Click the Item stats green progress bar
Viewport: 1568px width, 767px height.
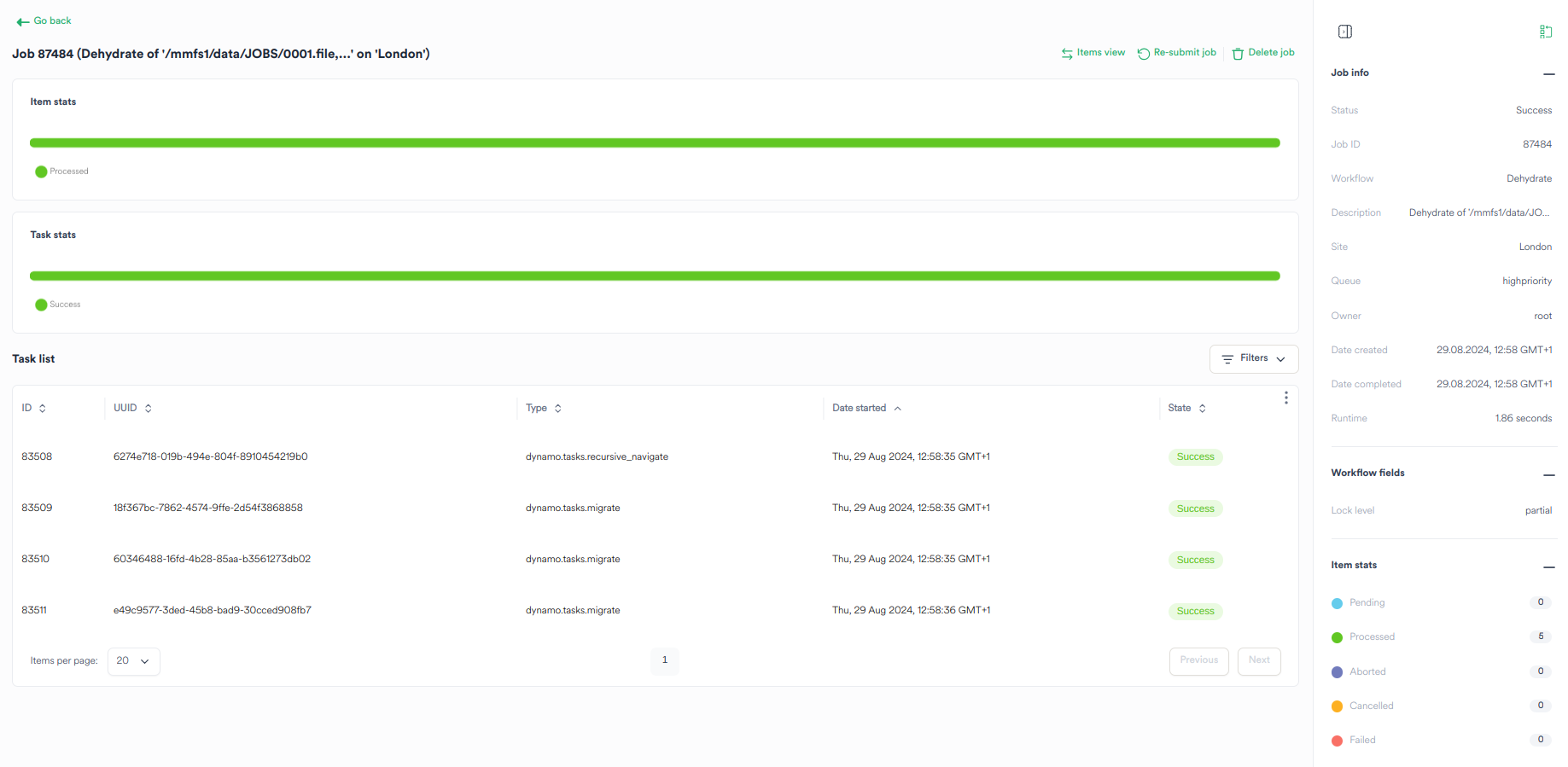coord(655,143)
